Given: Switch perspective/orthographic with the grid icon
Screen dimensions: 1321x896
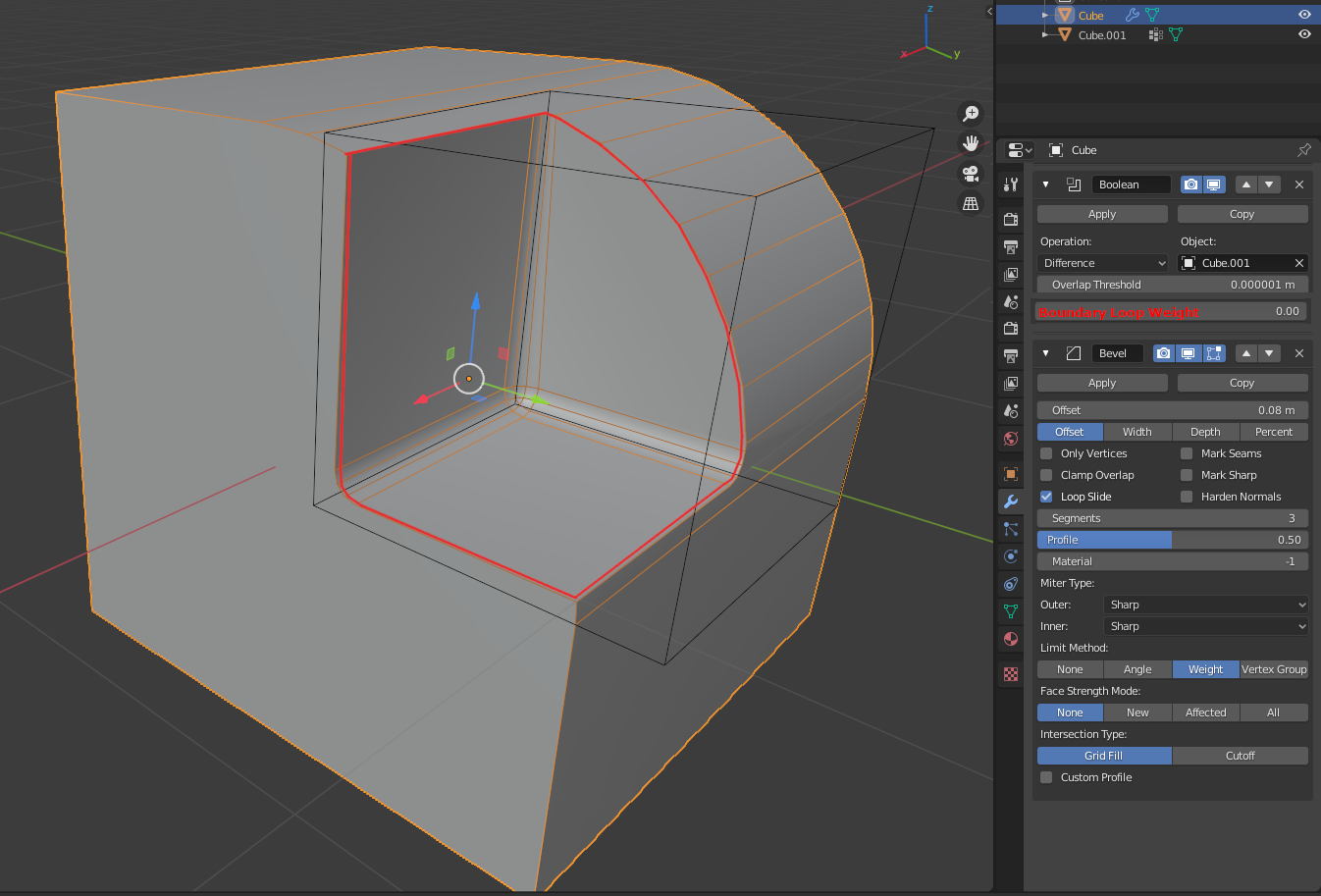Looking at the screenshot, I should (x=971, y=203).
